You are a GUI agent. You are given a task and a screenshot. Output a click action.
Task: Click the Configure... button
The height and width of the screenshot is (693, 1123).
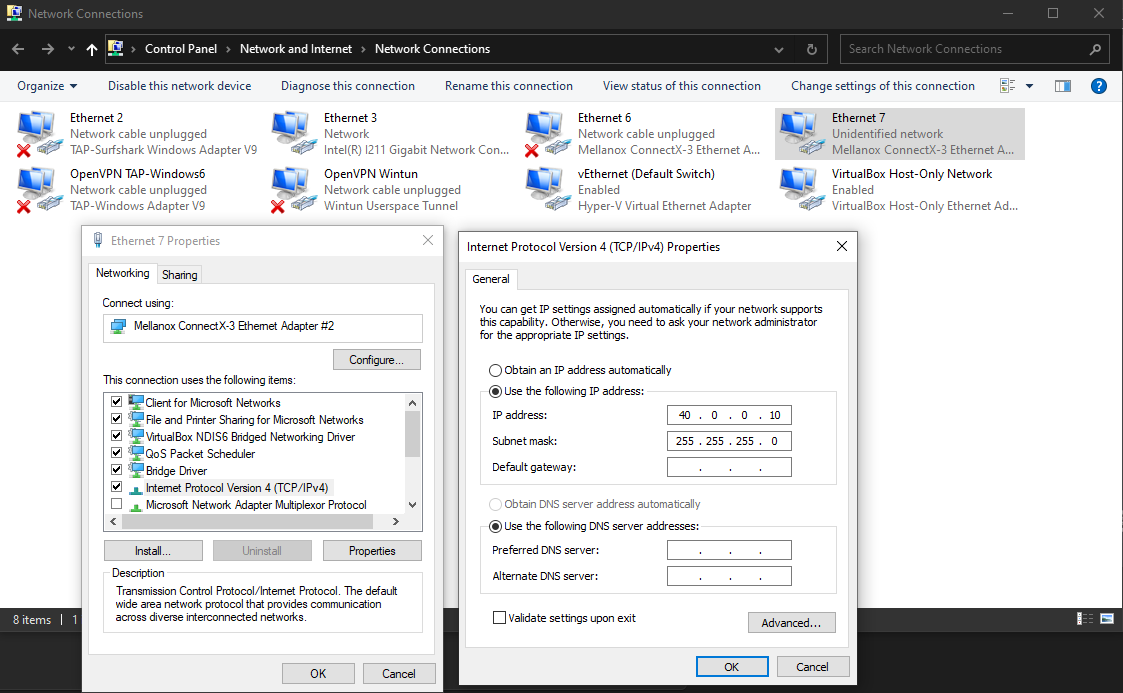pos(377,360)
